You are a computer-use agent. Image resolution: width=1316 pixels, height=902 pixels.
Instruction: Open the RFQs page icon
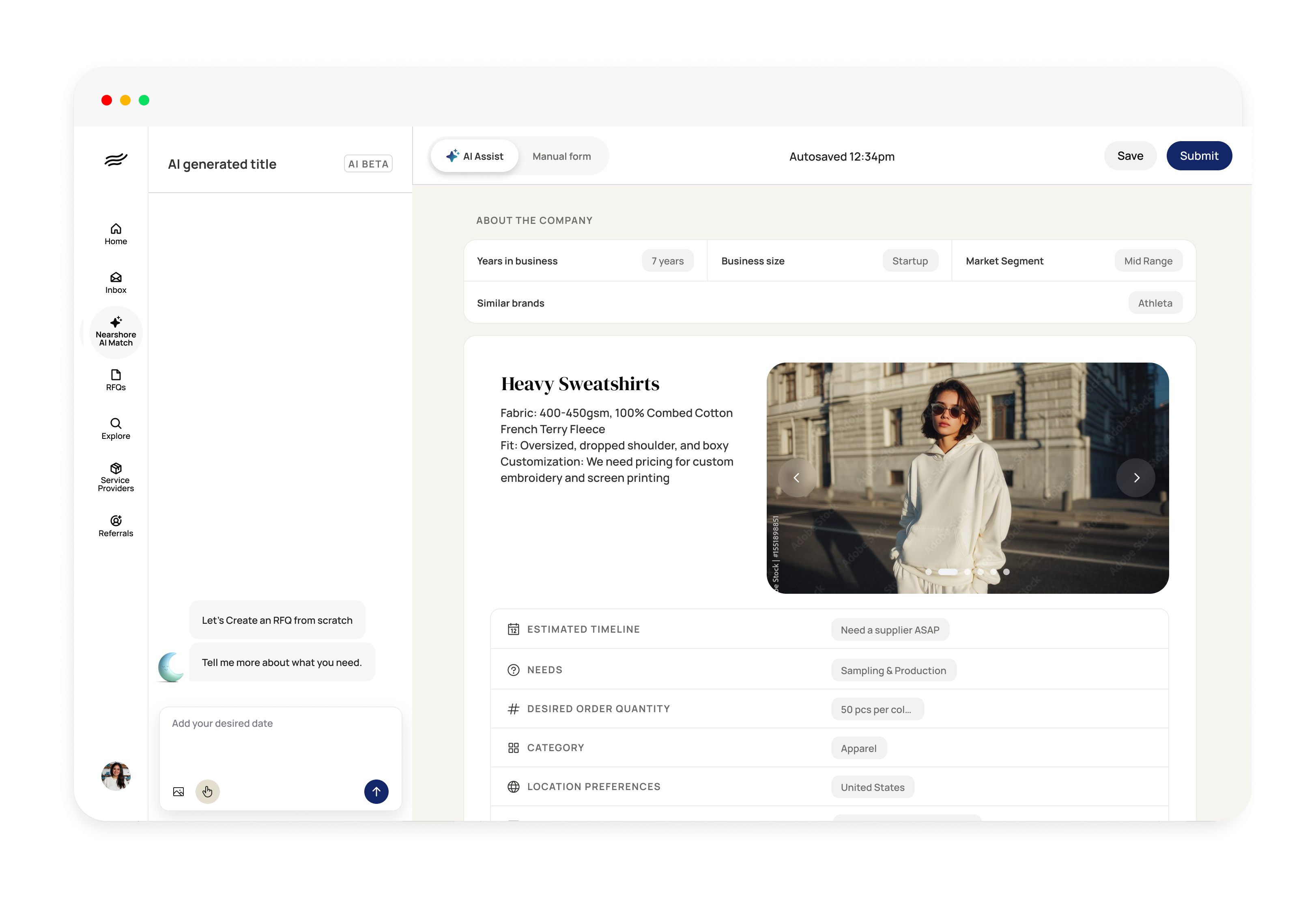pyautogui.click(x=116, y=380)
